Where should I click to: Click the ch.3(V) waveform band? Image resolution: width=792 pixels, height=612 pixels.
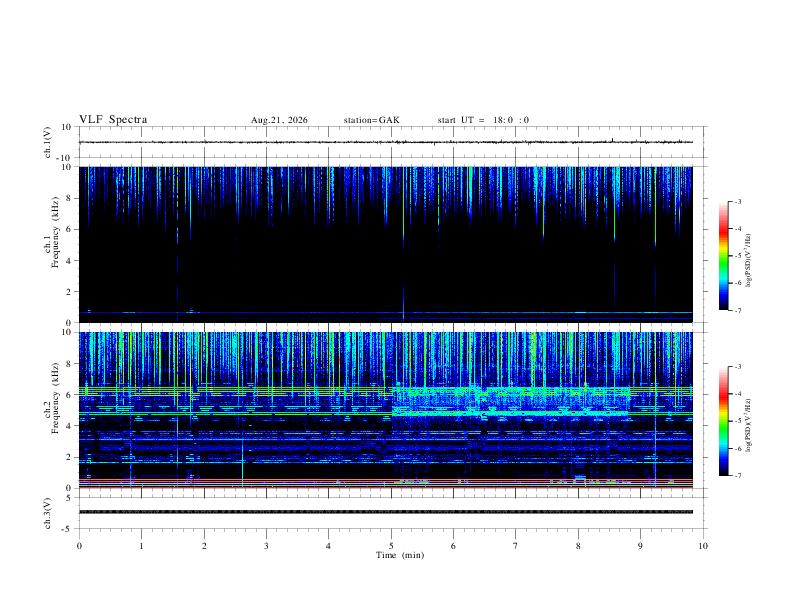coord(386,512)
